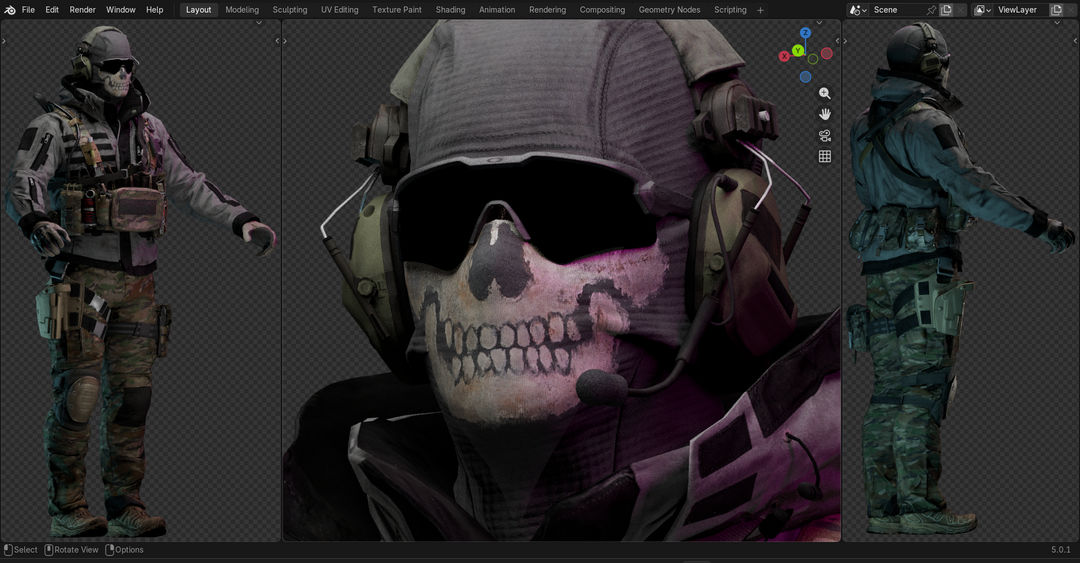Switch to the Animation workspace tab

(x=497, y=10)
